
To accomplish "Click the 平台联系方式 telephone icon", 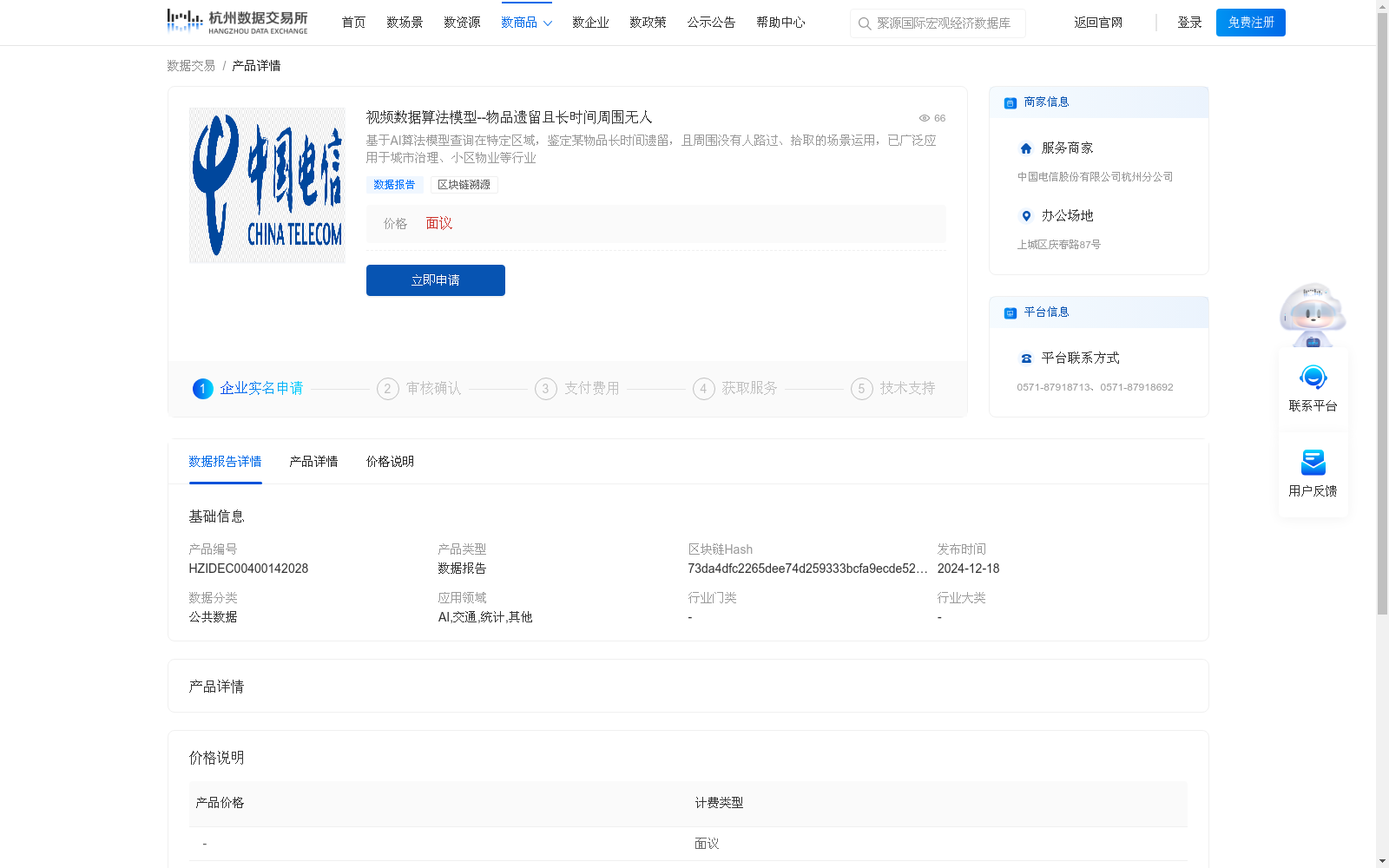I will (1026, 358).
